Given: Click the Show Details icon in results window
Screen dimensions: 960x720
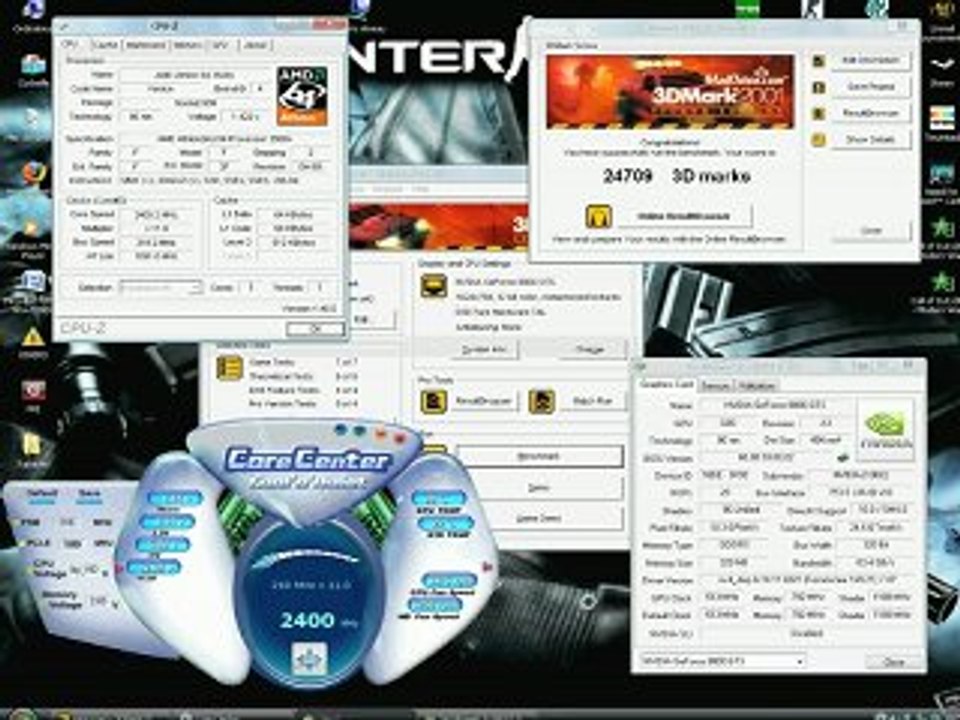Looking at the screenshot, I should click(819, 140).
